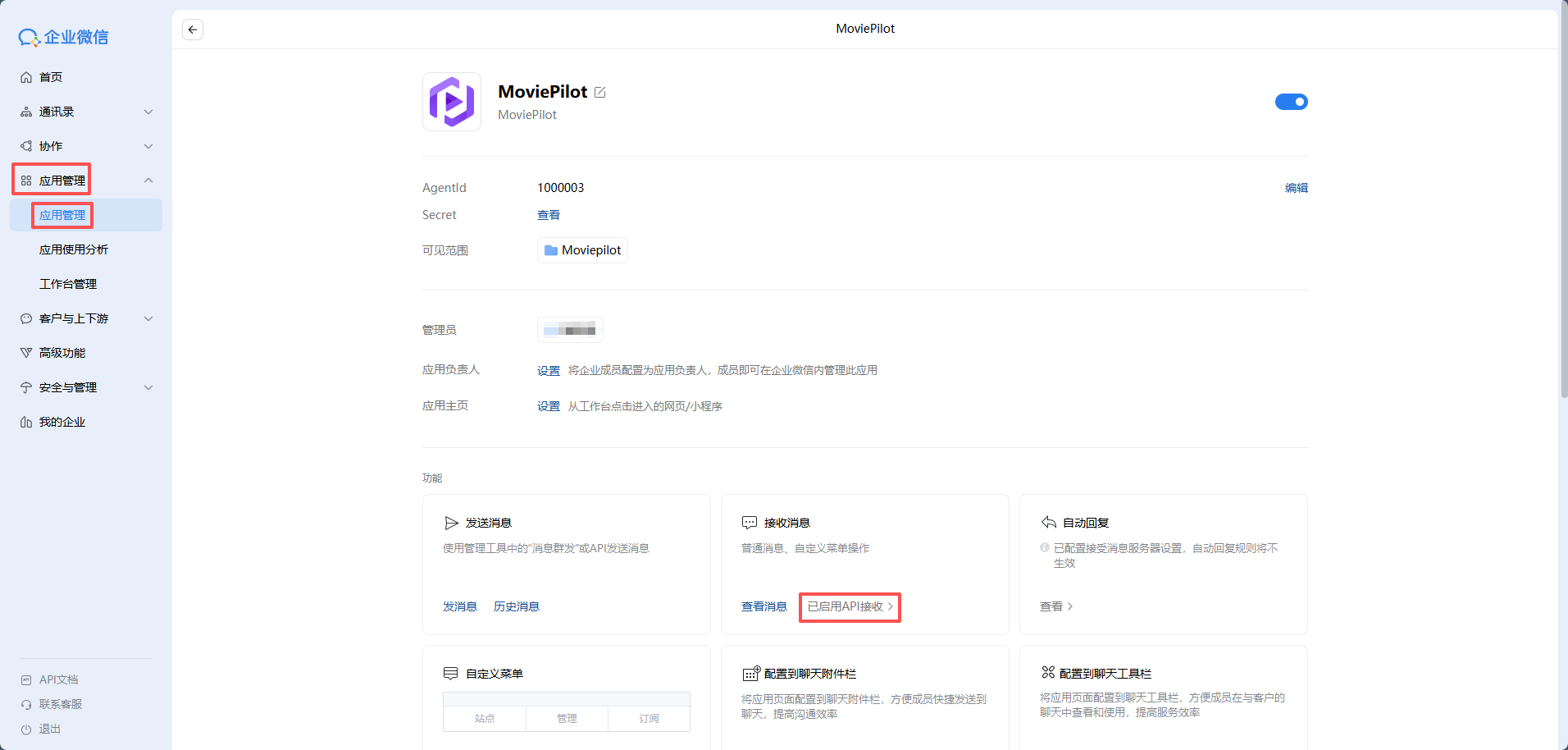Click 查看 link next to Secret
Image resolution: width=1568 pixels, height=750 pixels.
(x=548, y=215)
